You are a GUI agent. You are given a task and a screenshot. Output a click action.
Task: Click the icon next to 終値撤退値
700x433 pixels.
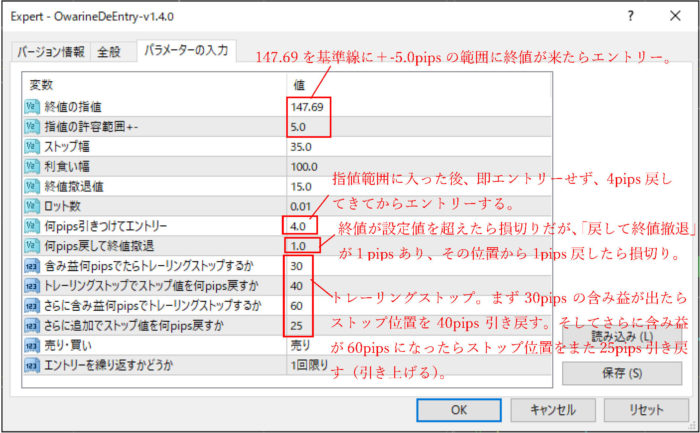point(32,187)
